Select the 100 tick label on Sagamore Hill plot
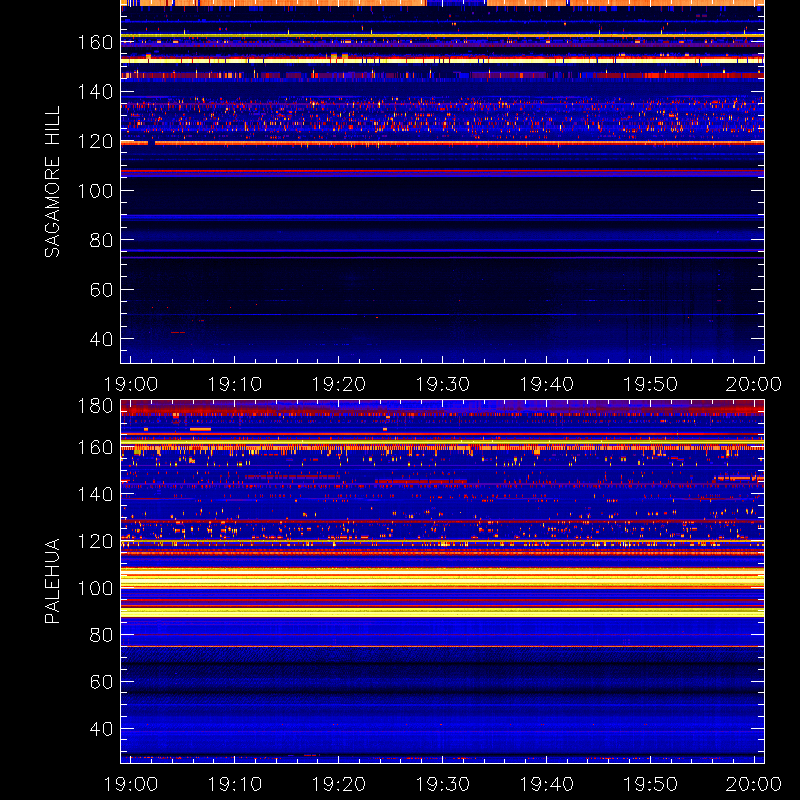 [95, 191]
